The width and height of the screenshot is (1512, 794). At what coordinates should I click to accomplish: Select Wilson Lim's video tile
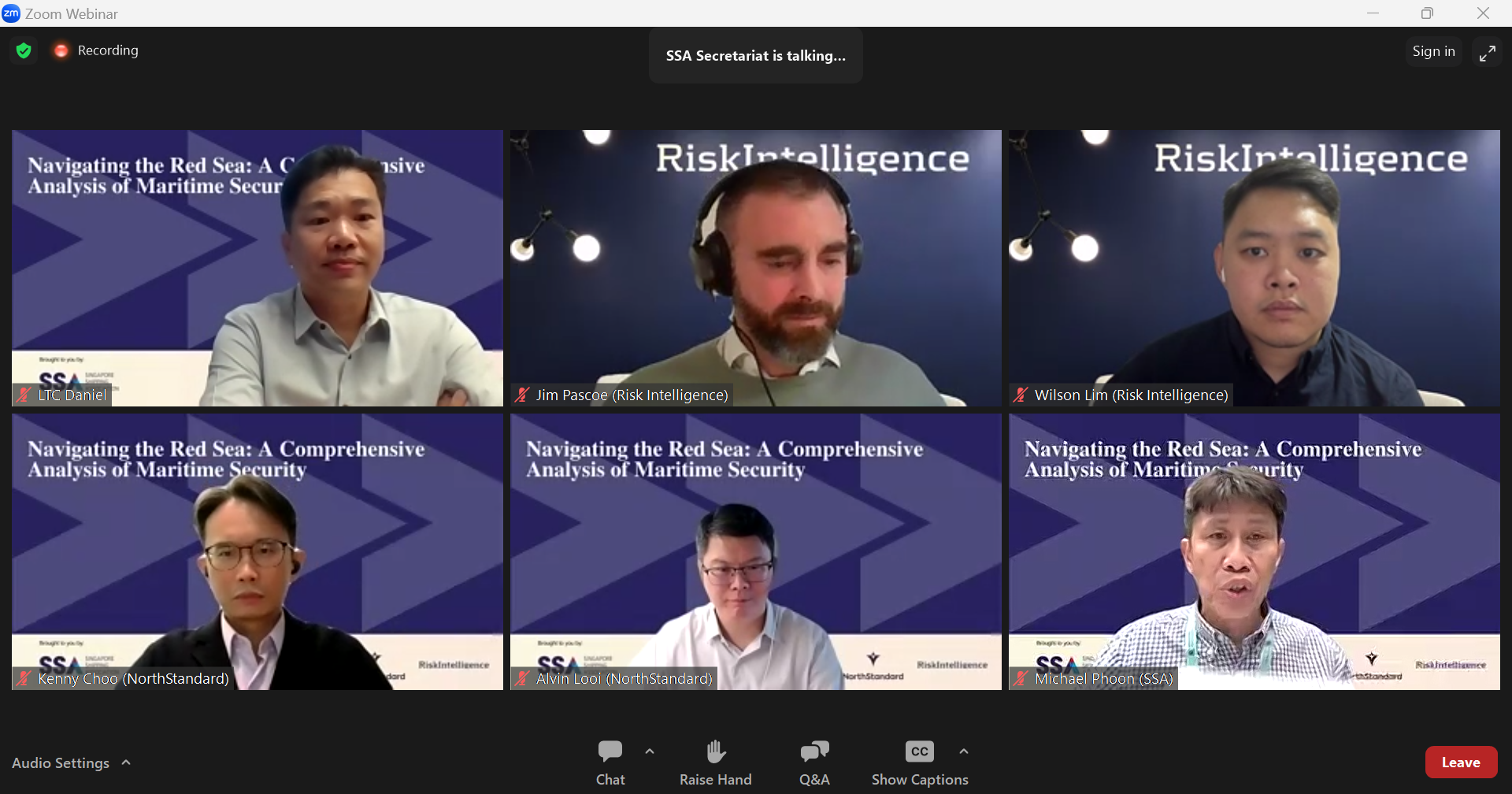(1254, 268)
